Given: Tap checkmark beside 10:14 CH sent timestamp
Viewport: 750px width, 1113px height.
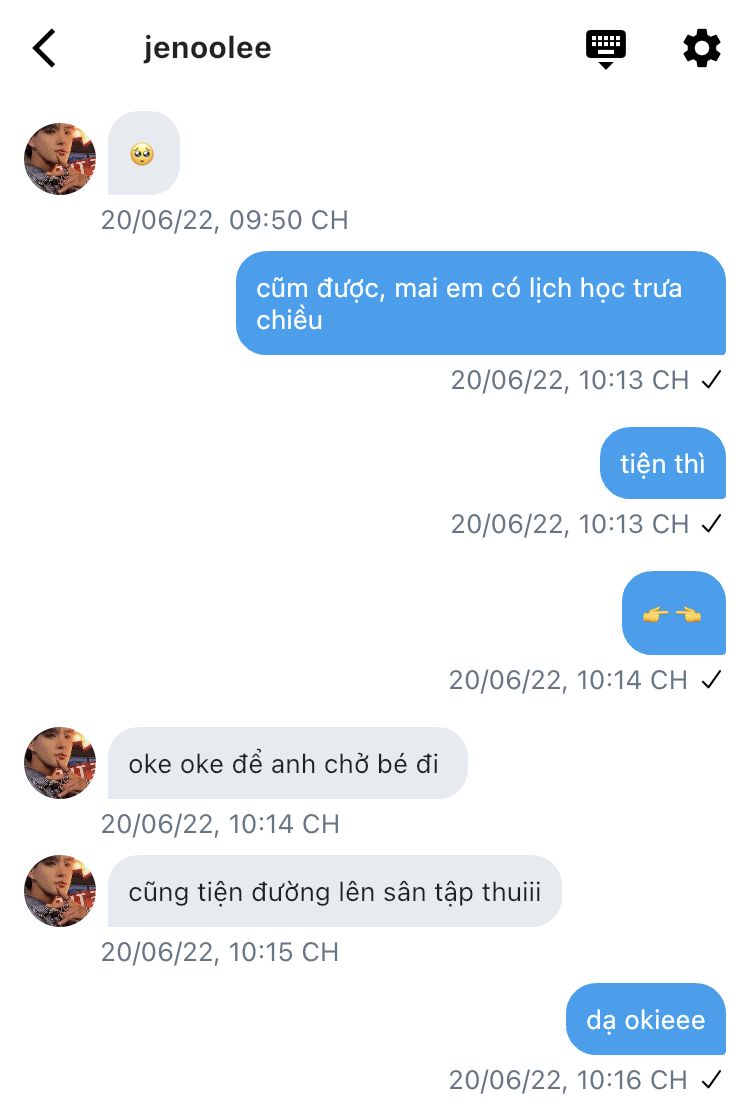Looking at the screenshot, I should pyautogui.click(x=711, y=679).
